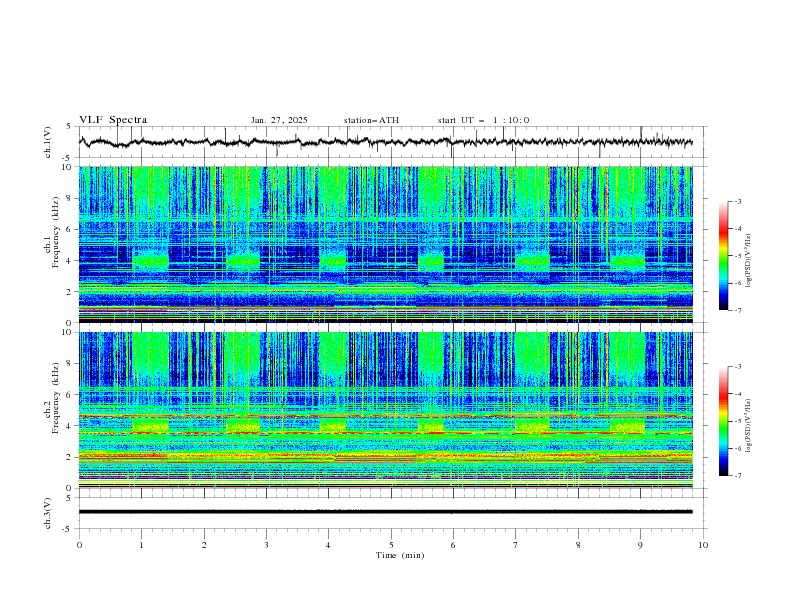Click the "7" tick on the time axis
Viewport: 792px width, 612px height.
tap(516, 545)
